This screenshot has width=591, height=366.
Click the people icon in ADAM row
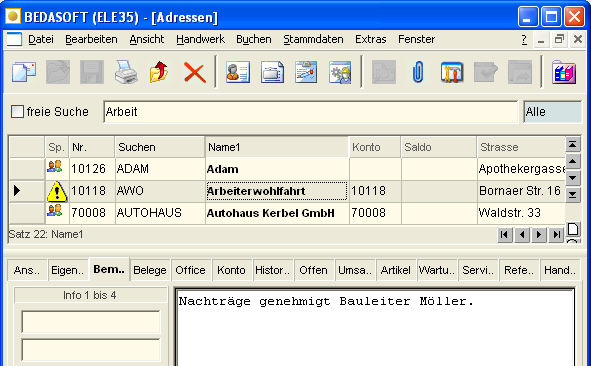click(x=55, y=166)
